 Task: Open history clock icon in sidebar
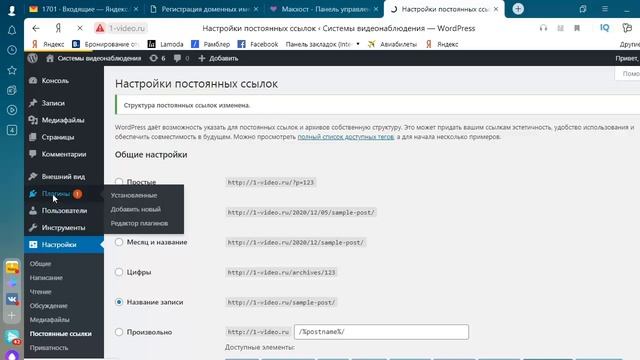12,50
